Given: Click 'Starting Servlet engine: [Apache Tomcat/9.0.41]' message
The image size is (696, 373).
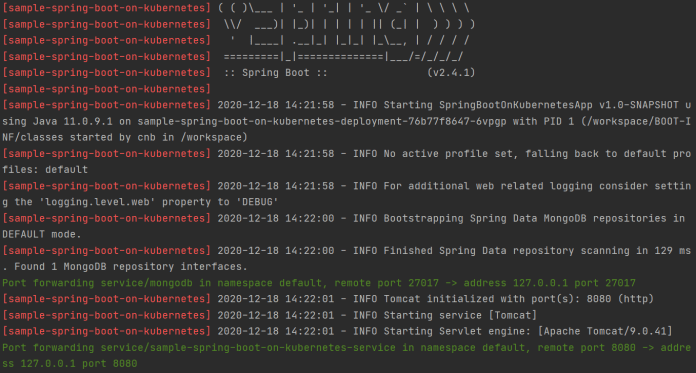Looking at the screenshot, I should point(528,331).
